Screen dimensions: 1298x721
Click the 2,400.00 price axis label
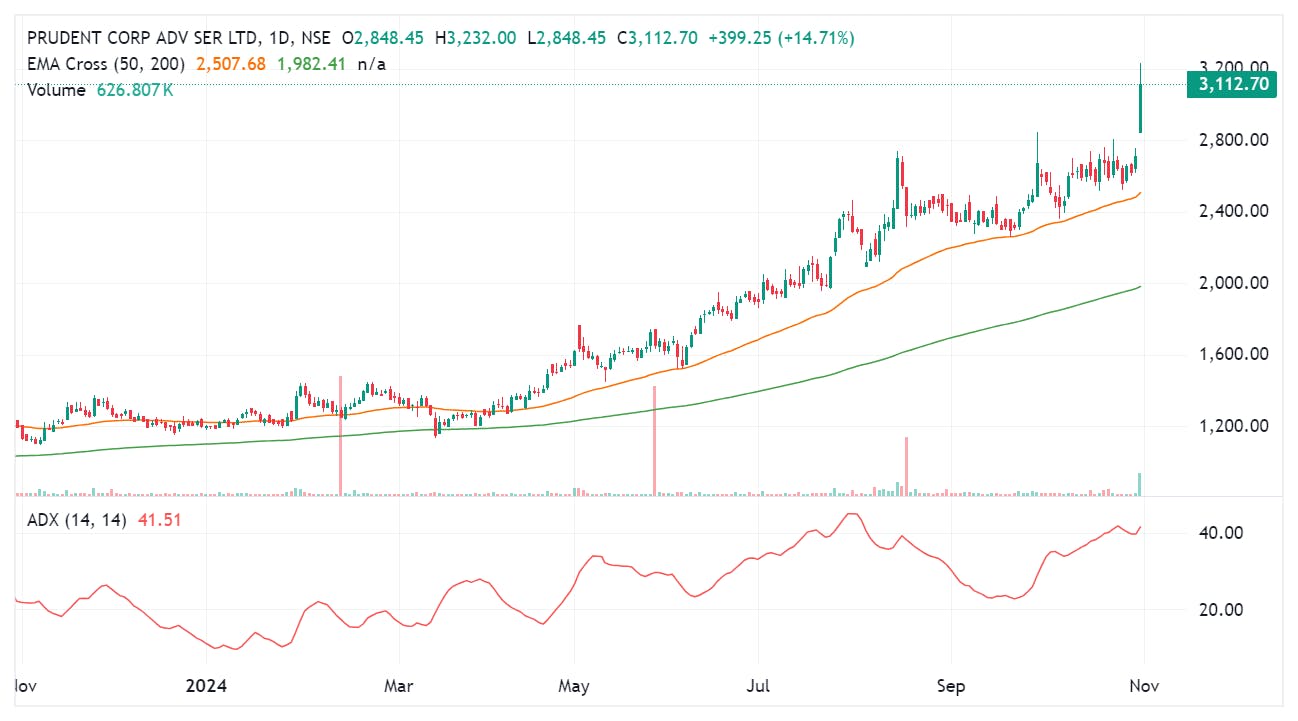[x=1236, y=211]
